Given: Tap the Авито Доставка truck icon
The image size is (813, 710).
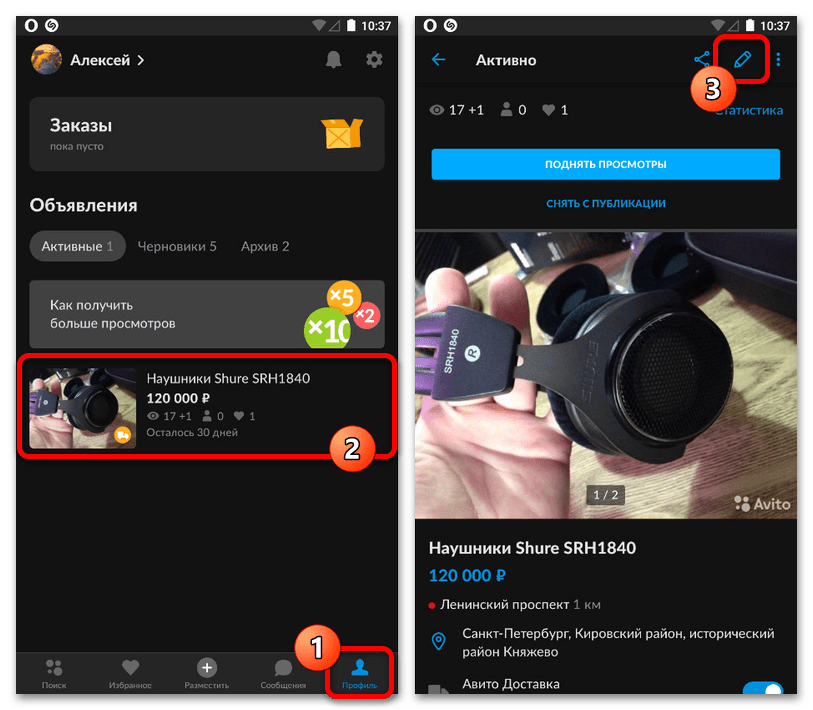Looking at the screenshot, I should tap(438, 689).
